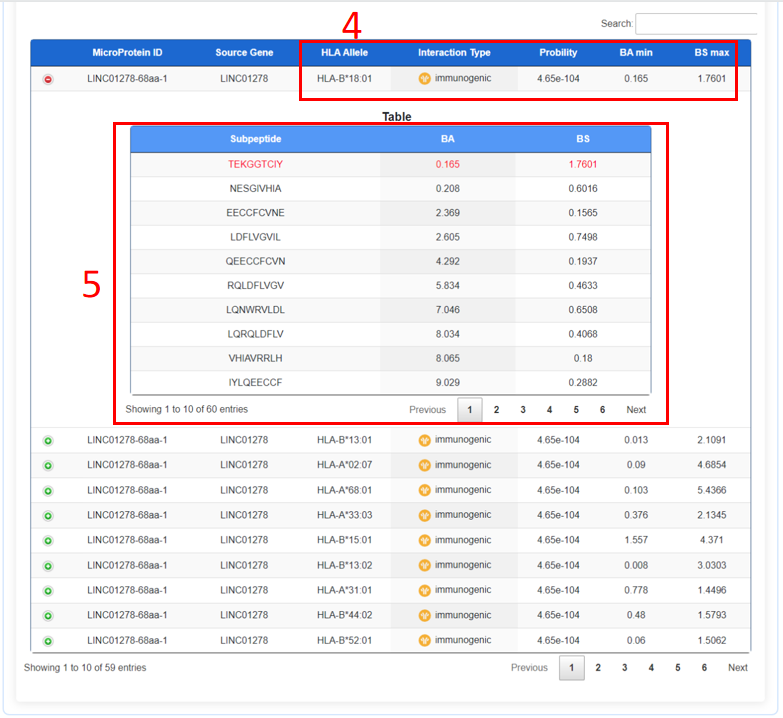Expand the HLA-A*02:07 row details

pyautogui.click(x=48, y=466)
